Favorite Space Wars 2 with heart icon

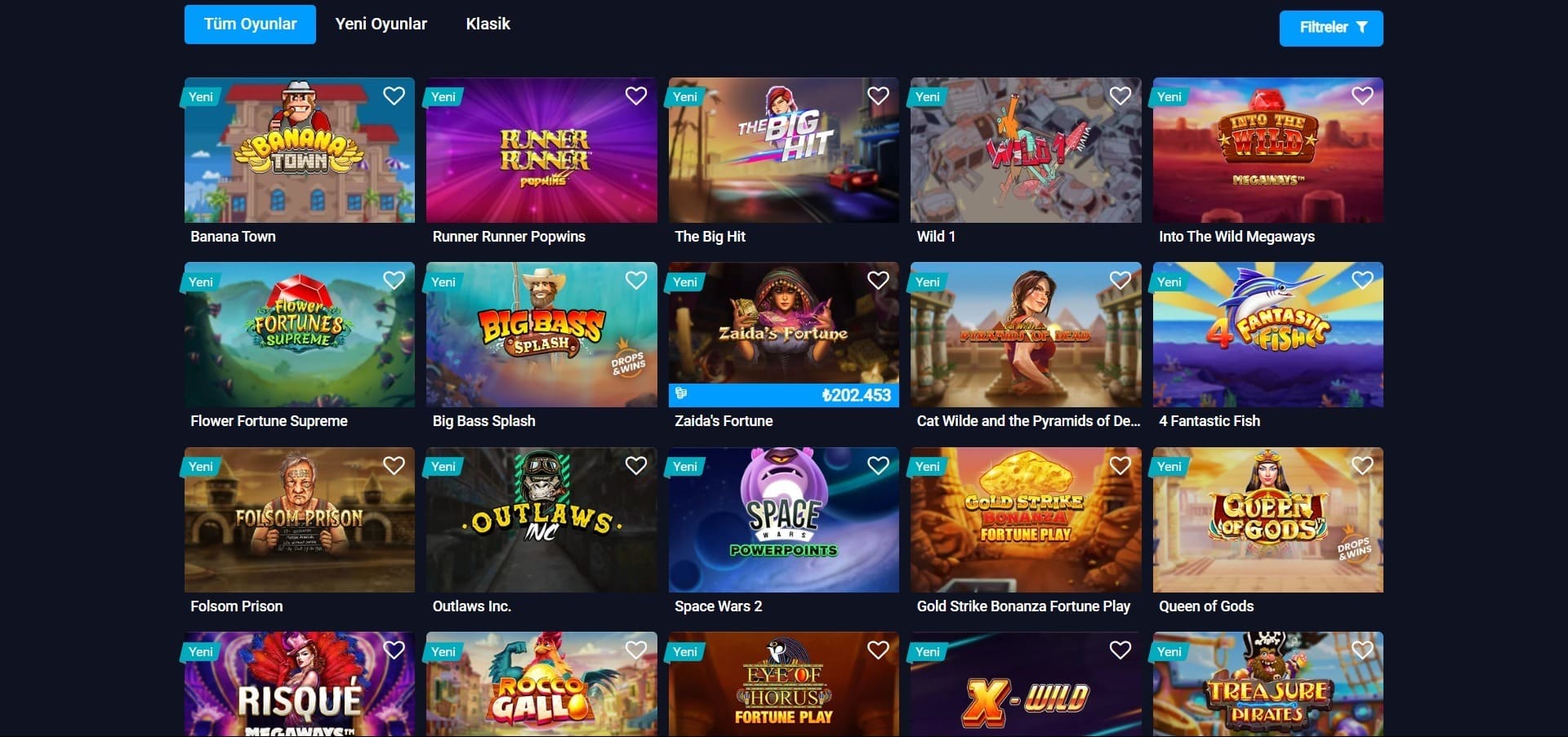tap(878, 466)
